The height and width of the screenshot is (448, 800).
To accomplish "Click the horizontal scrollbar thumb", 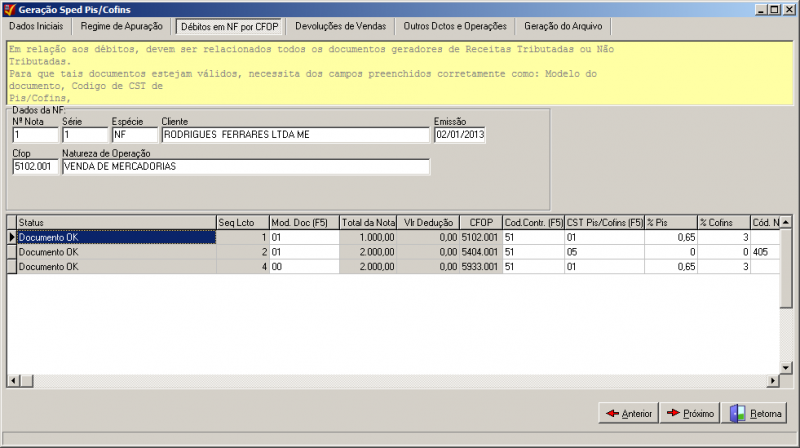I will coord(27,381).
